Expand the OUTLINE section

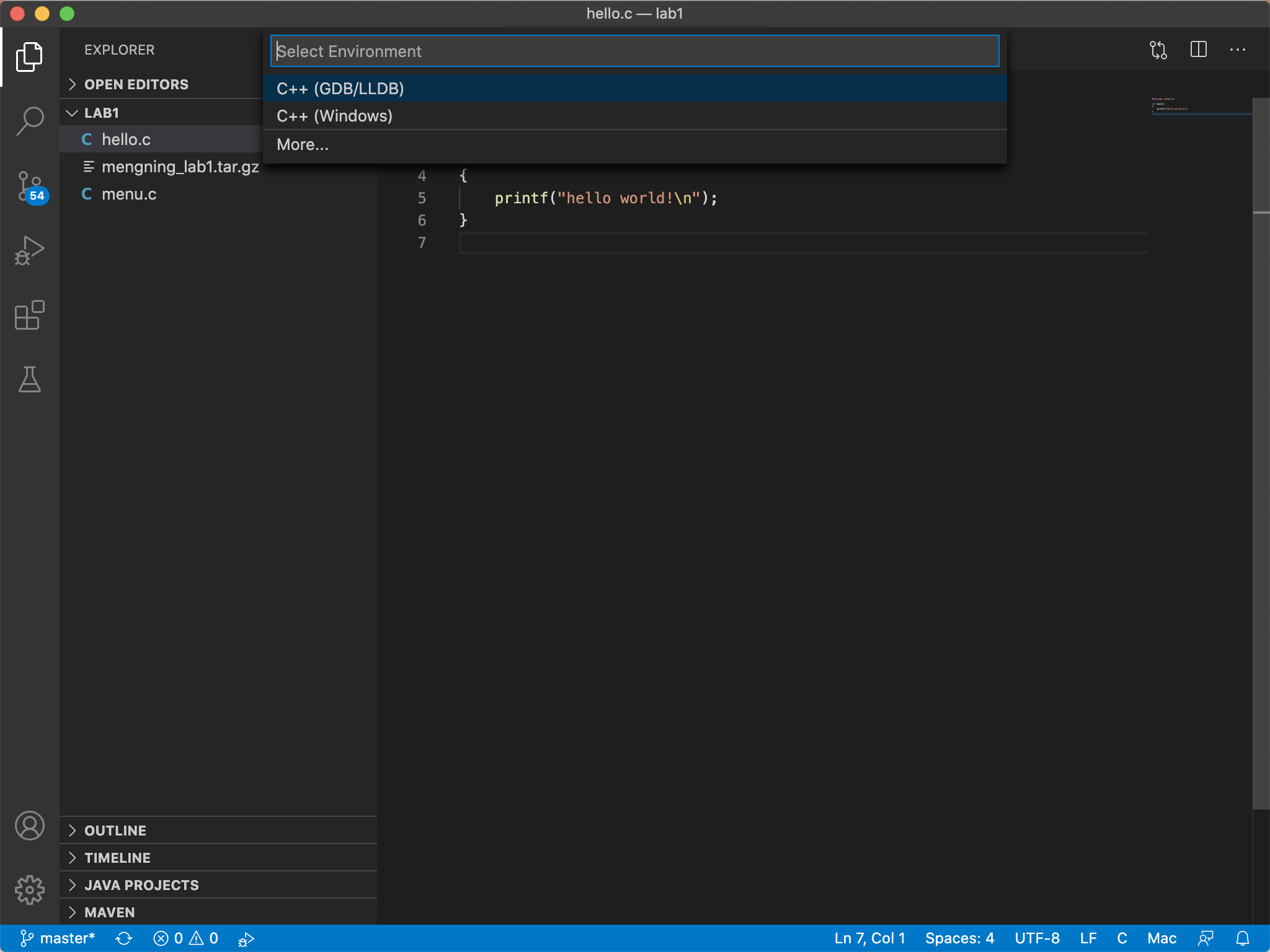click(115, 831)
